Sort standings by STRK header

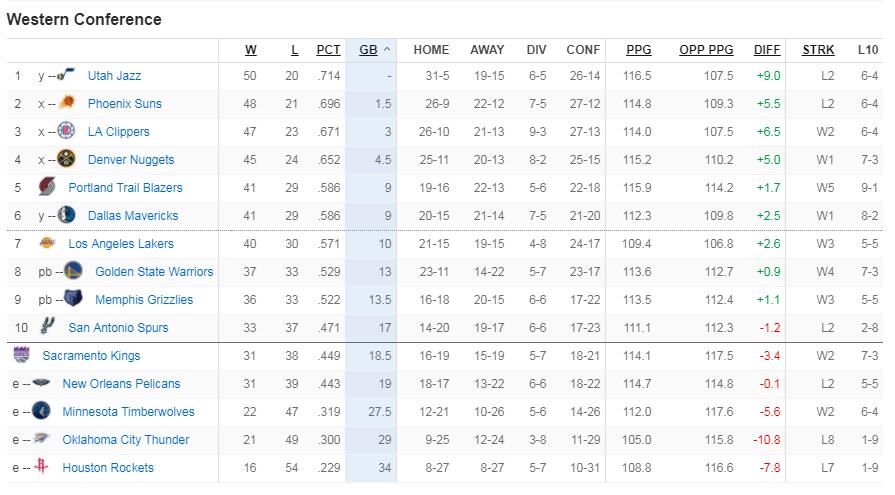click(818, 50)
